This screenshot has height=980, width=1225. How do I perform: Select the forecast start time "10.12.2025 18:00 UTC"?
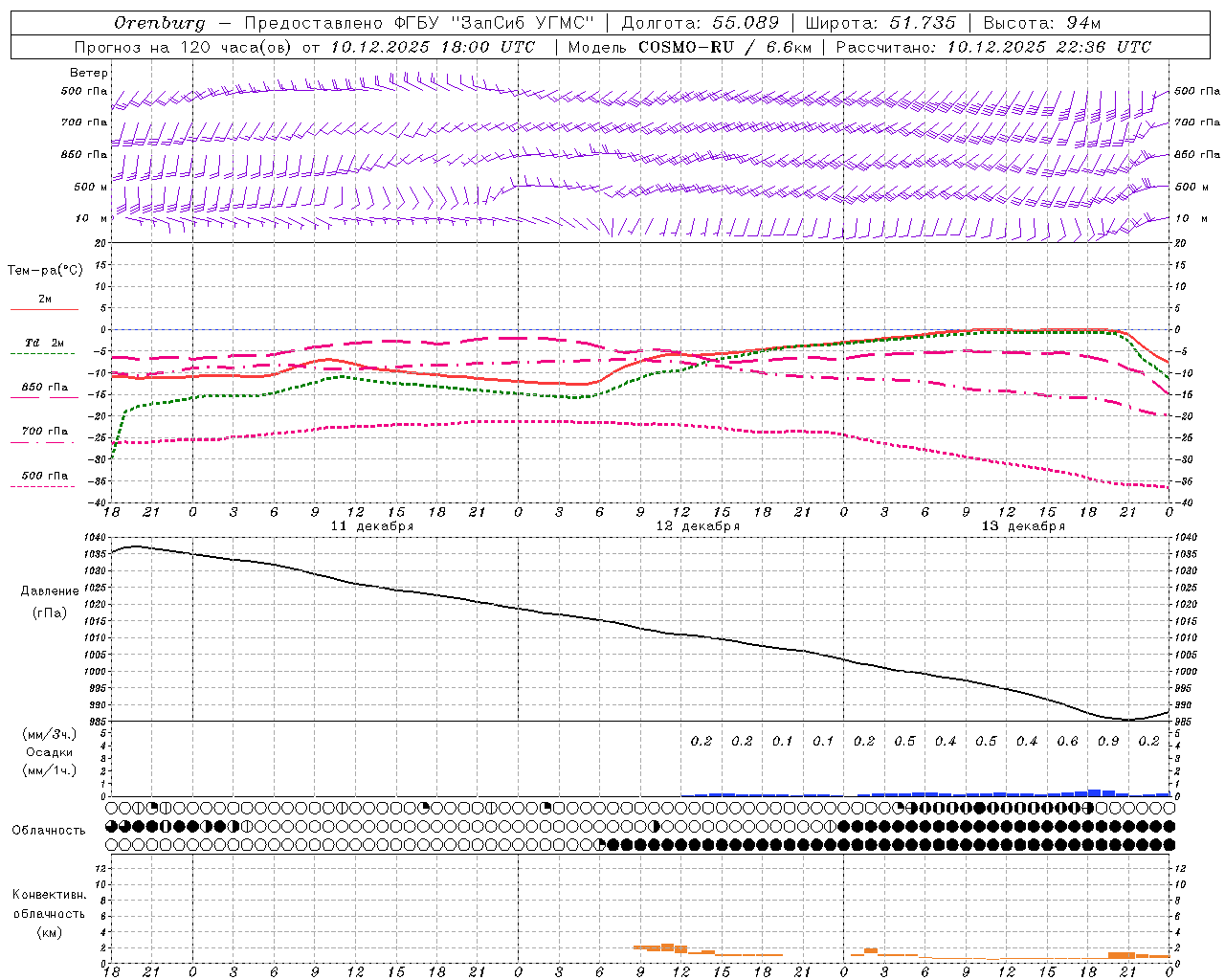coord(433,47)
